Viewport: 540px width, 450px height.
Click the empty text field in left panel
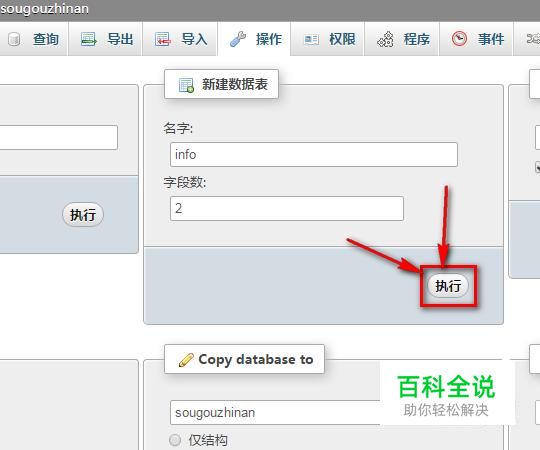59,137
